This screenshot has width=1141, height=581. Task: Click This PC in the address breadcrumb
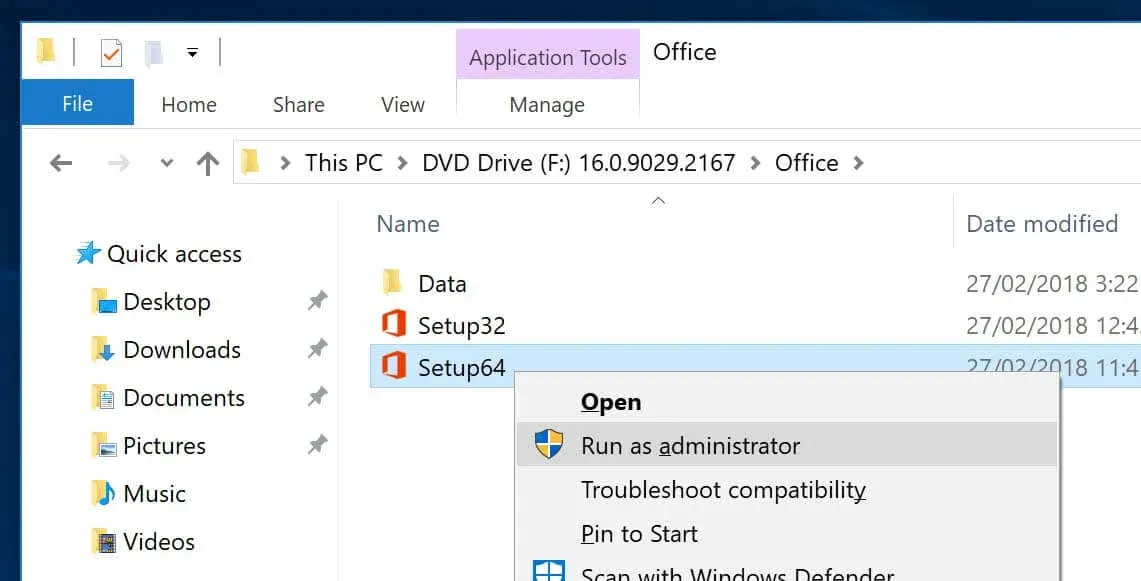point(343,163)
